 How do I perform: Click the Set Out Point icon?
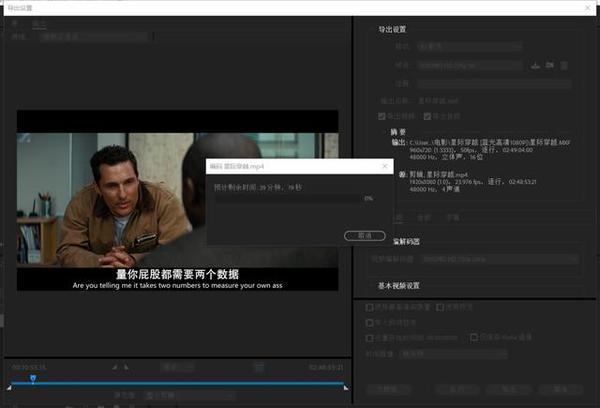point(127,367)
